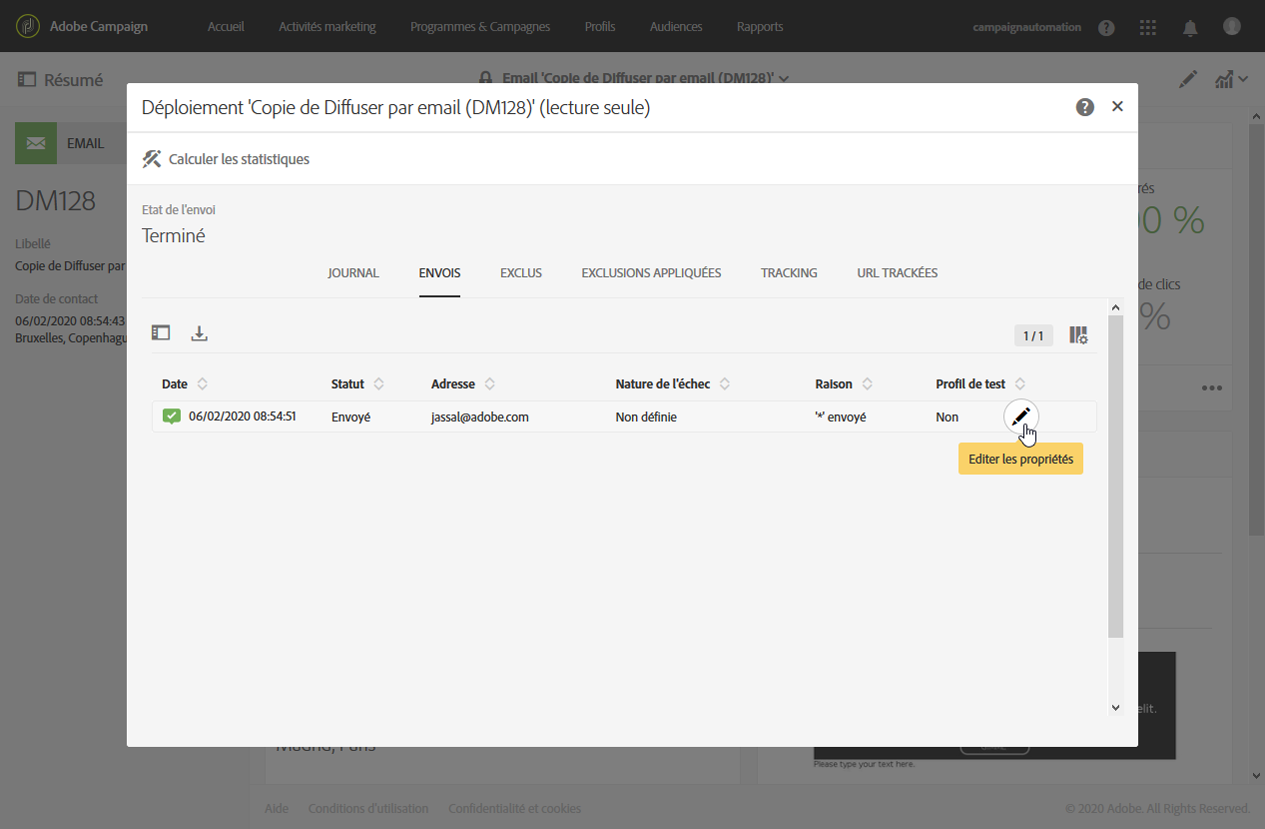Click the green EMAIL envelope icon
This screenshot has height=829, width=1265.
pos(36,143)
